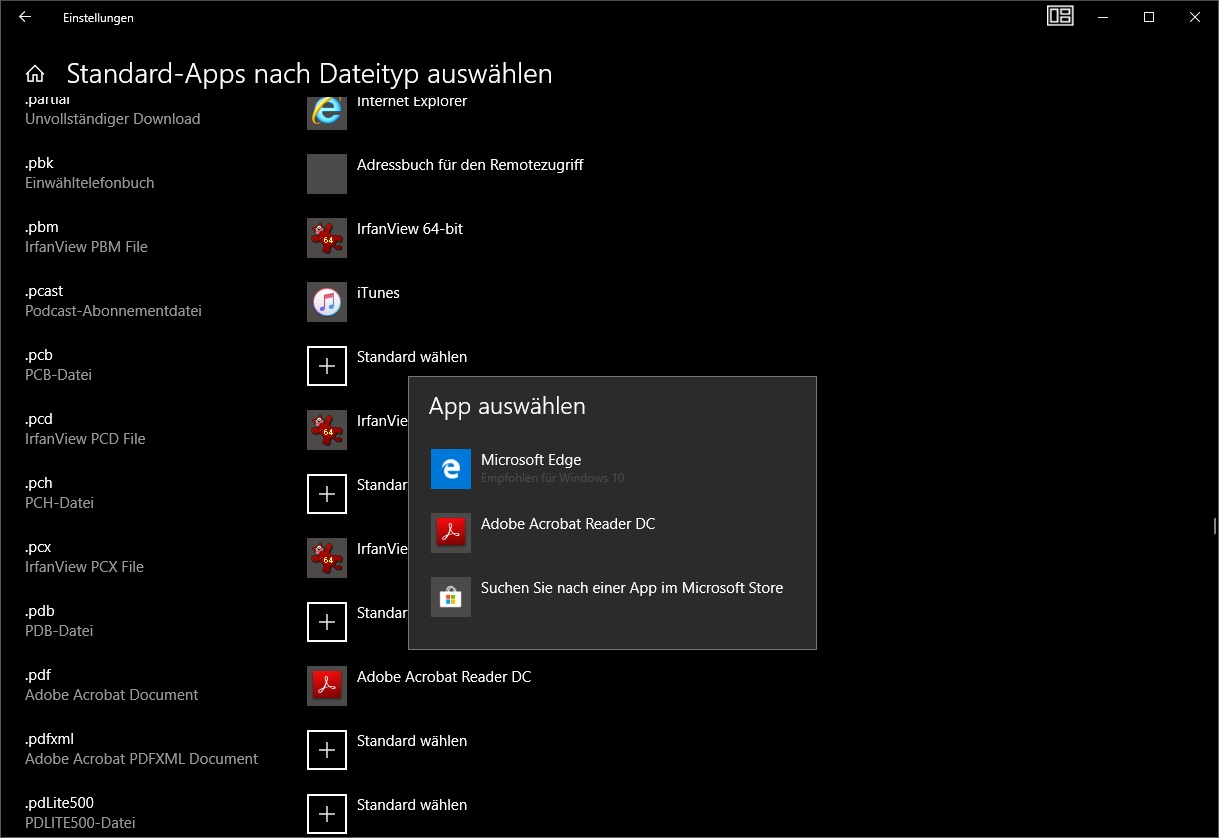
Task: Click the plus icon for .pdfxml
Action: [x=327, y=750]
